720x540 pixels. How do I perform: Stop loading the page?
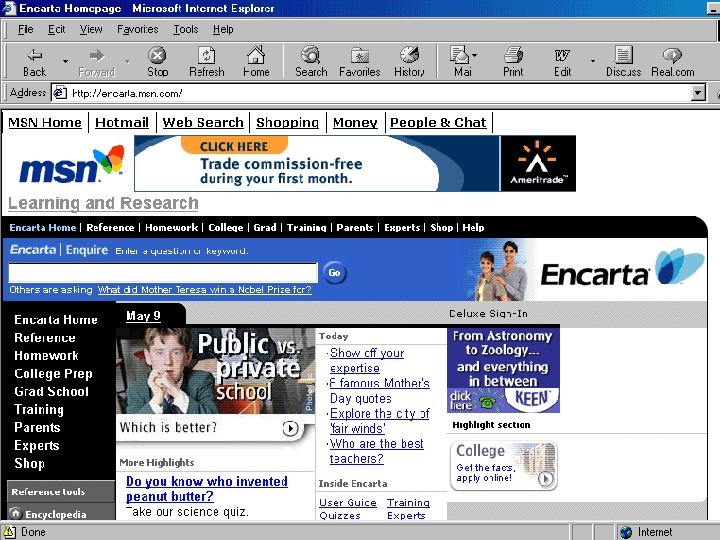pos(158,62)
